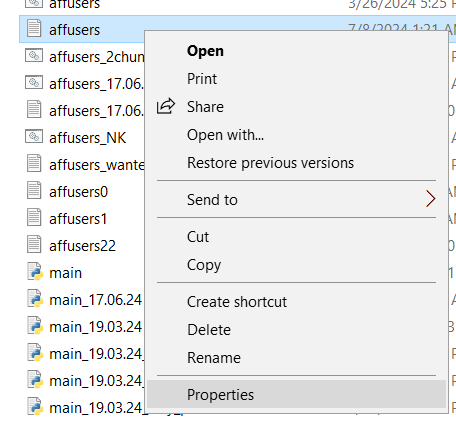456x422 pixels.
Task: Expand the Send to submenu arrow
Action: [x=430, y=199]
